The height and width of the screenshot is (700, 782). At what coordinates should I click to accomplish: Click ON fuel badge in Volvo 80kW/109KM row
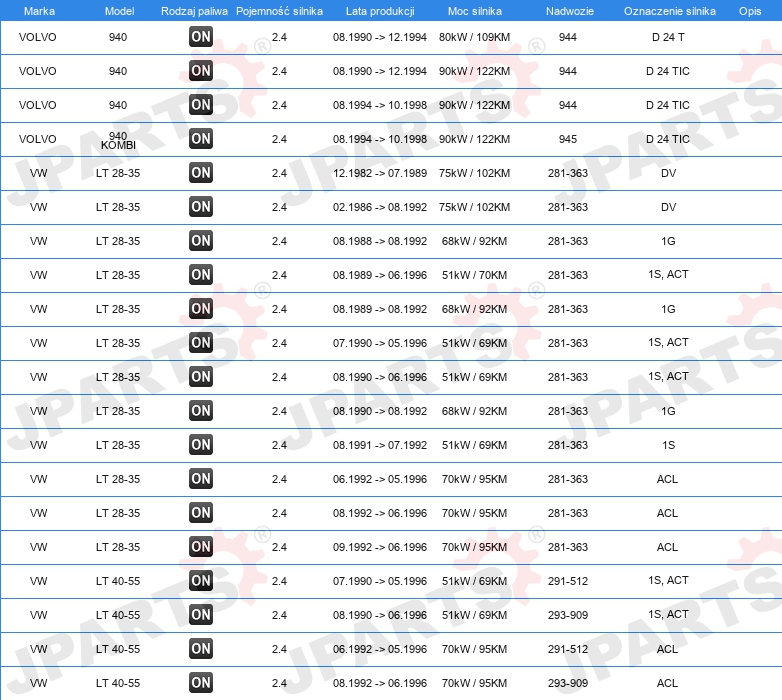pyautogui.click(x=201, y=37)
